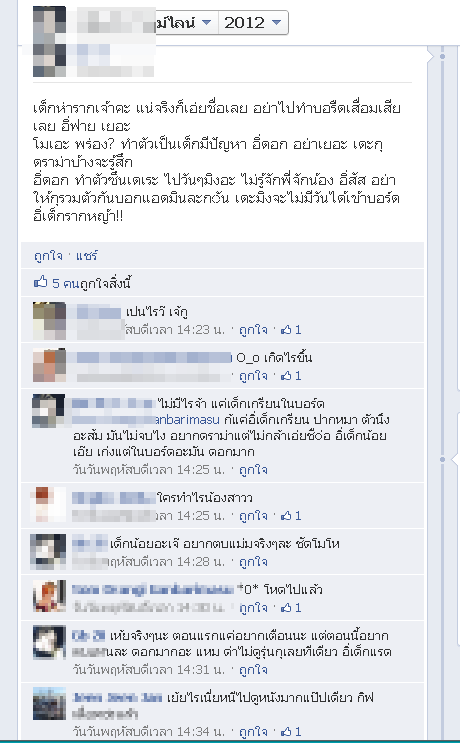Click thumbs-up count on 14:34 comment
Screen dimensions: 460x743
point(291,732)
